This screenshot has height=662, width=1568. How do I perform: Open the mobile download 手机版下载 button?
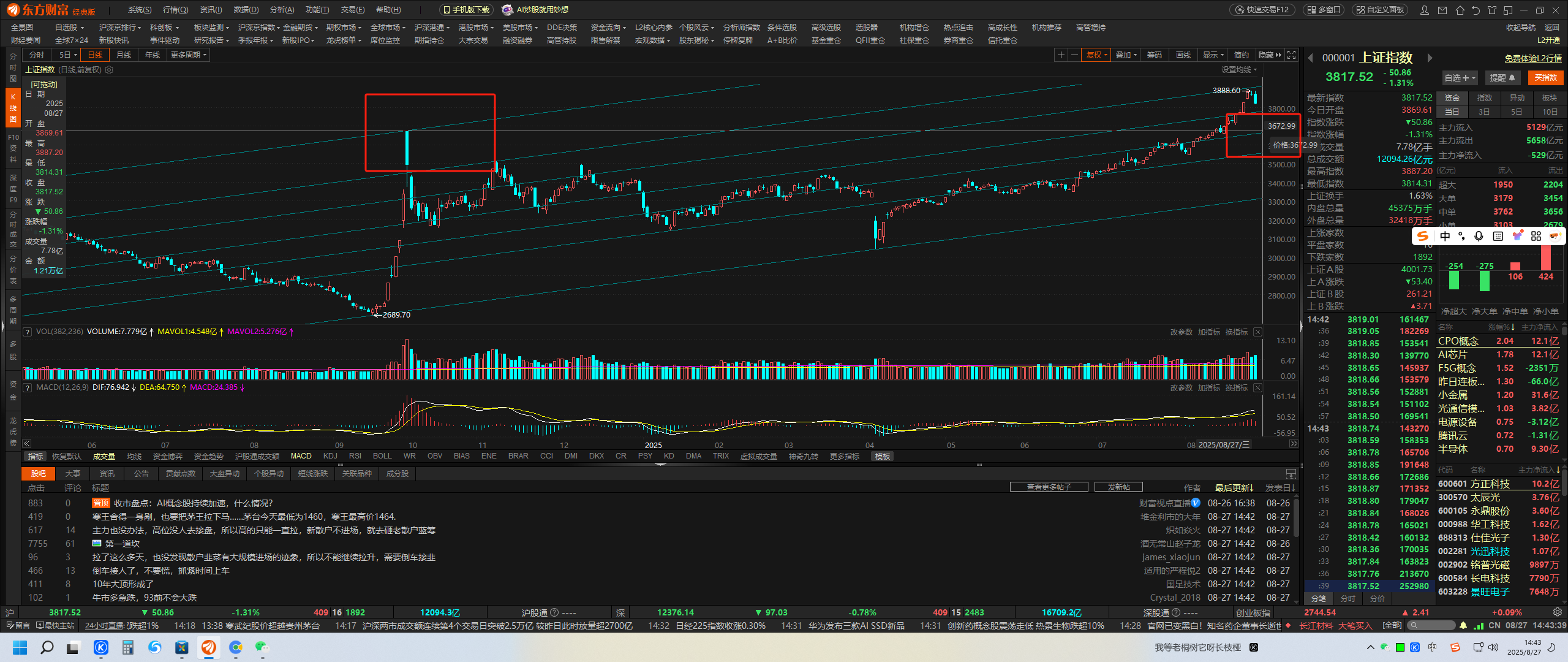(467, 10)
